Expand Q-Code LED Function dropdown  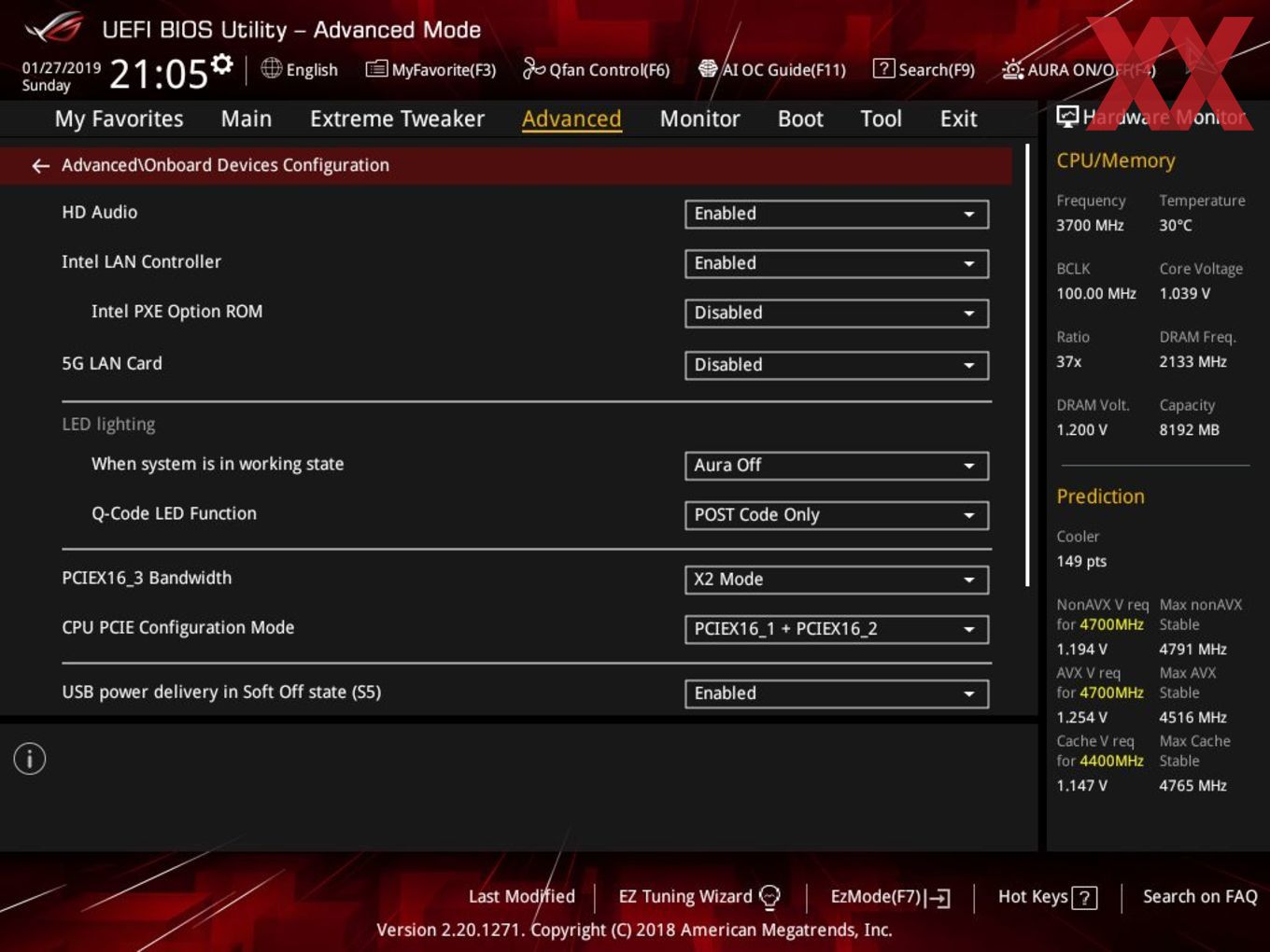click(x=837, y=514)
